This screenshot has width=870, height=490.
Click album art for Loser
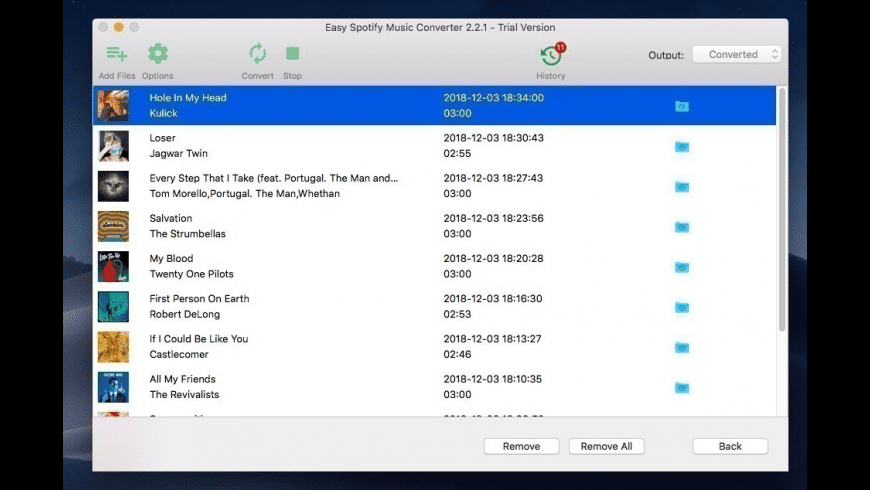[113, 146]
